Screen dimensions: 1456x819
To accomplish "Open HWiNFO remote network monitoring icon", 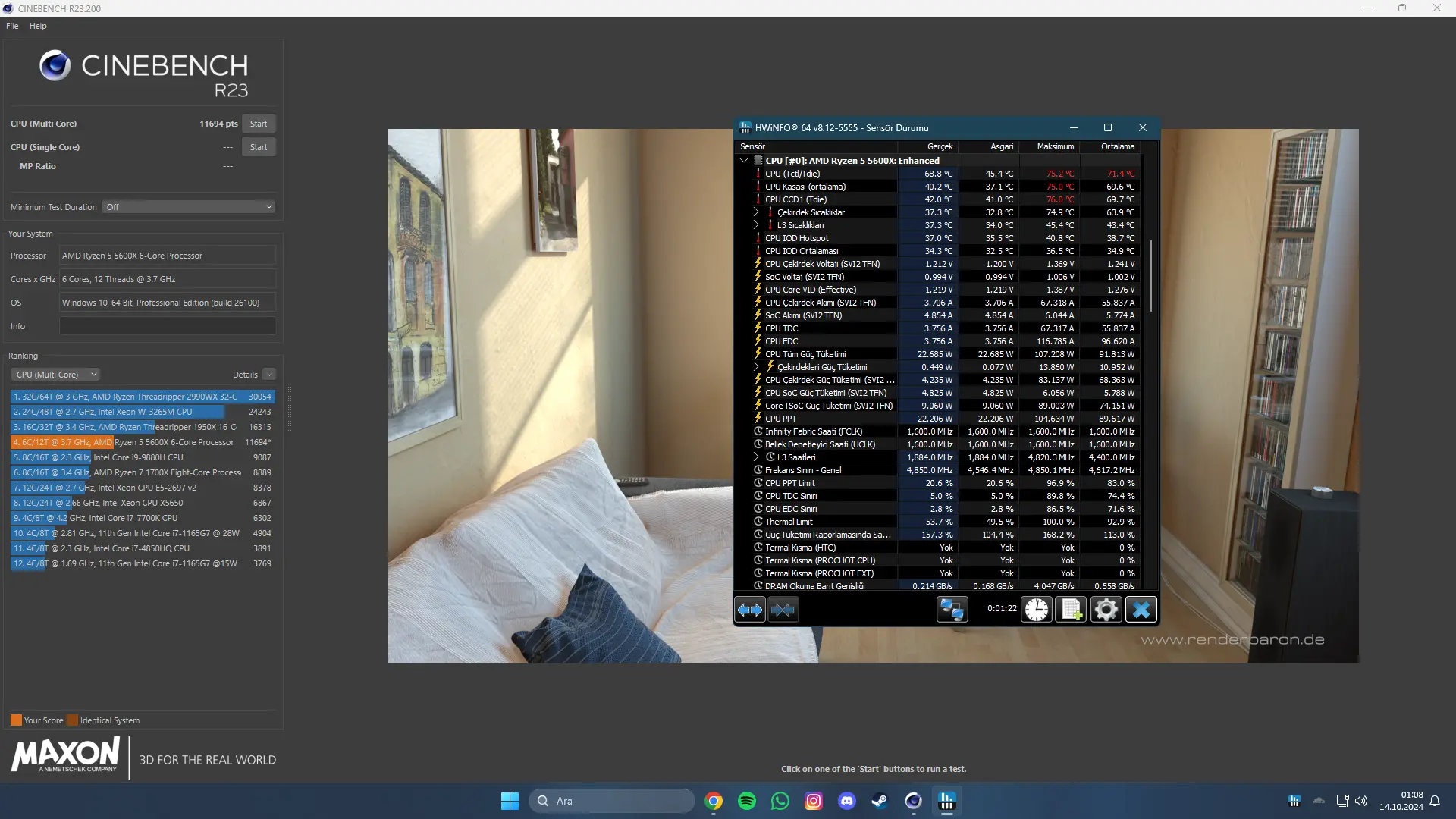I will pos(952,610).
